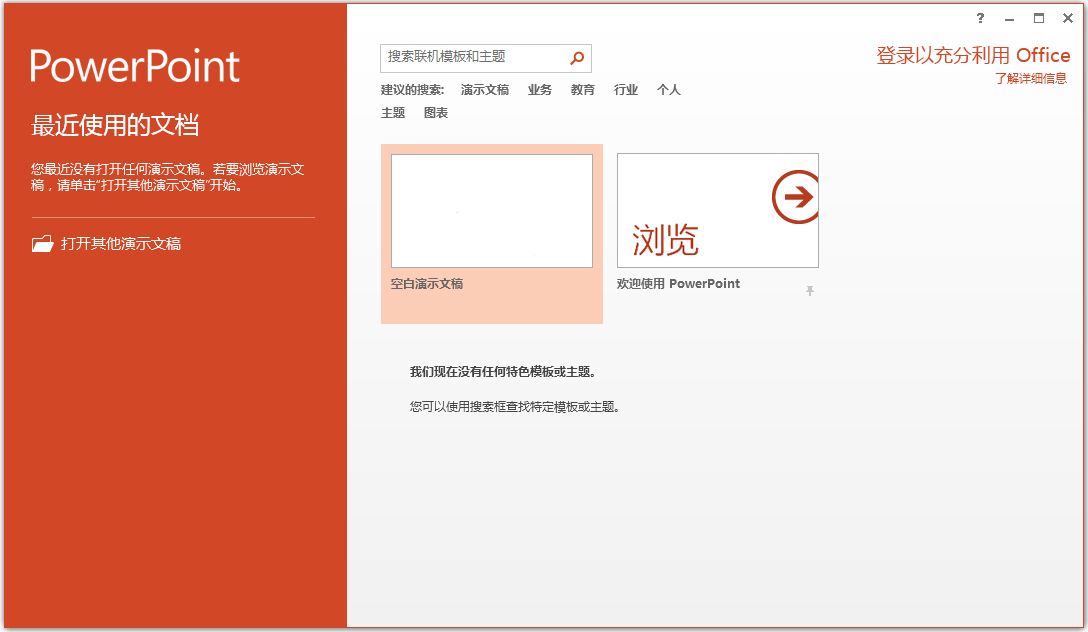Click the open folder icon beside 打开其他演示文稿
Image resolution: width=1088 pixels, height=632 pixels.
(43, 243)
